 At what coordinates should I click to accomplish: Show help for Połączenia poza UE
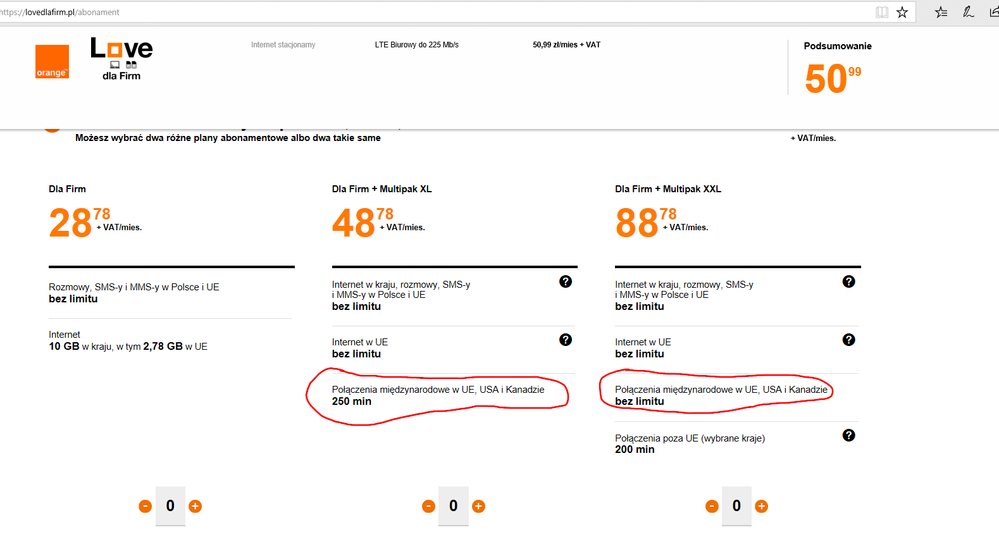[x=849, y=435]
